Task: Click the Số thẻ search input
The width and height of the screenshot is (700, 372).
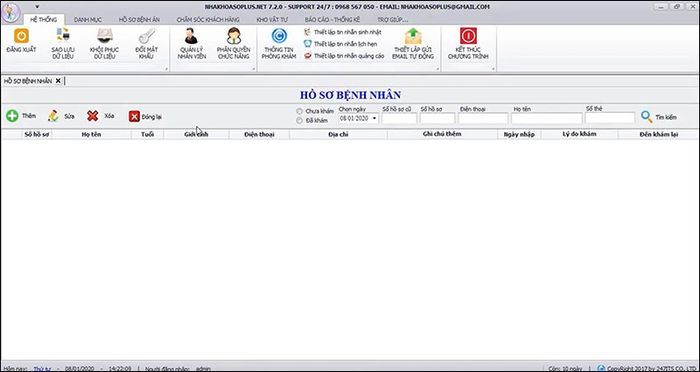Action: (x=610, y=118)
